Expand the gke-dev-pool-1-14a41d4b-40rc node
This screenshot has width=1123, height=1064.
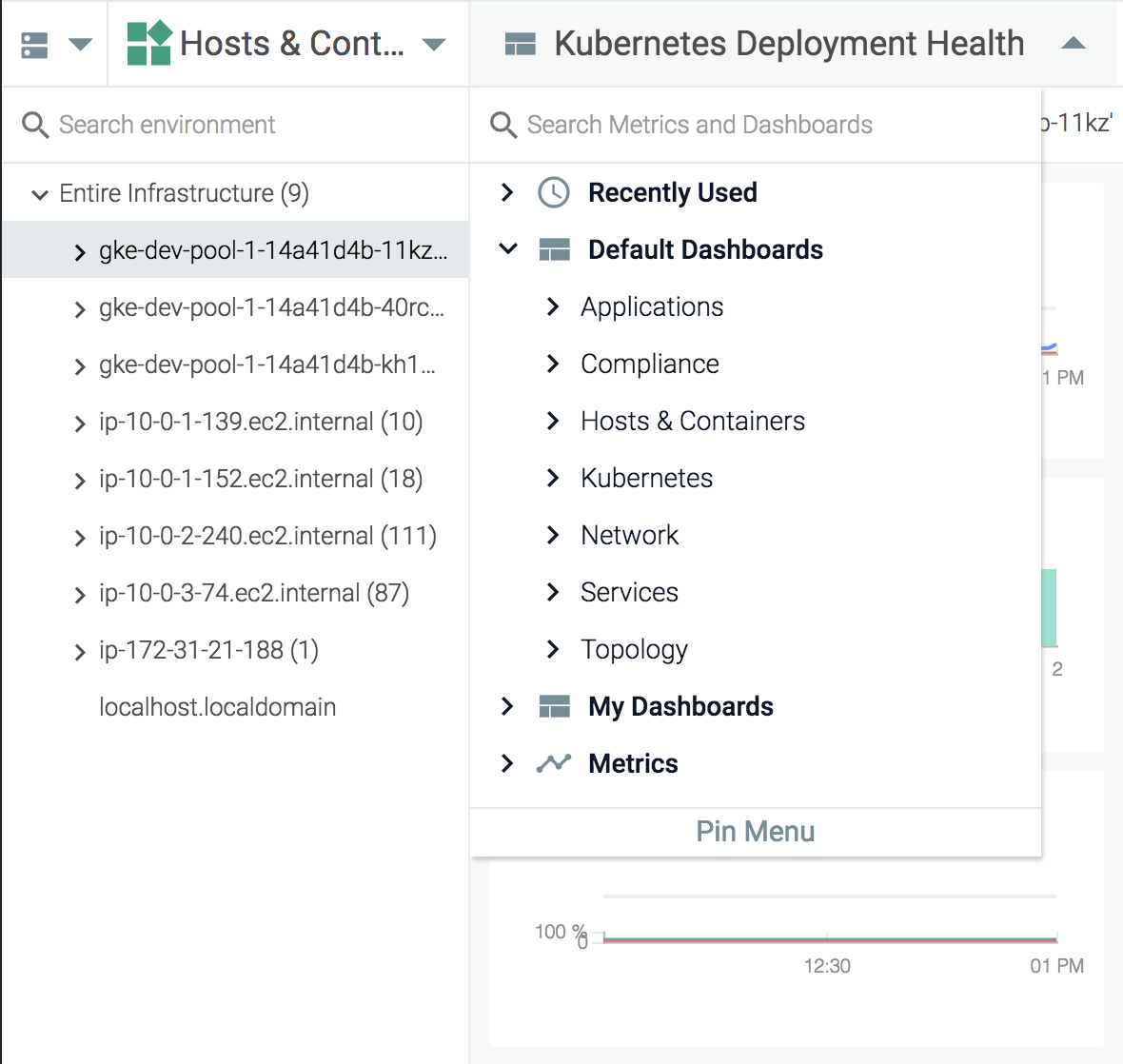pyautogui.click(x=80, y=309)
